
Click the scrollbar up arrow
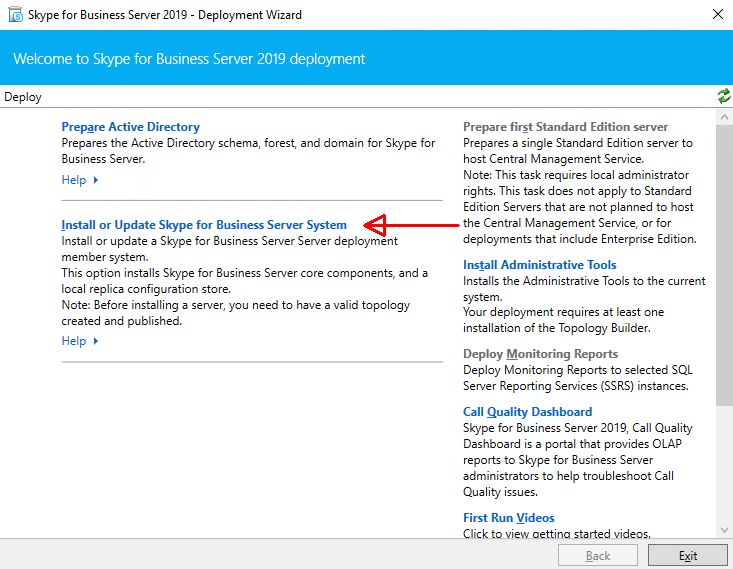(x=724, y=117)
